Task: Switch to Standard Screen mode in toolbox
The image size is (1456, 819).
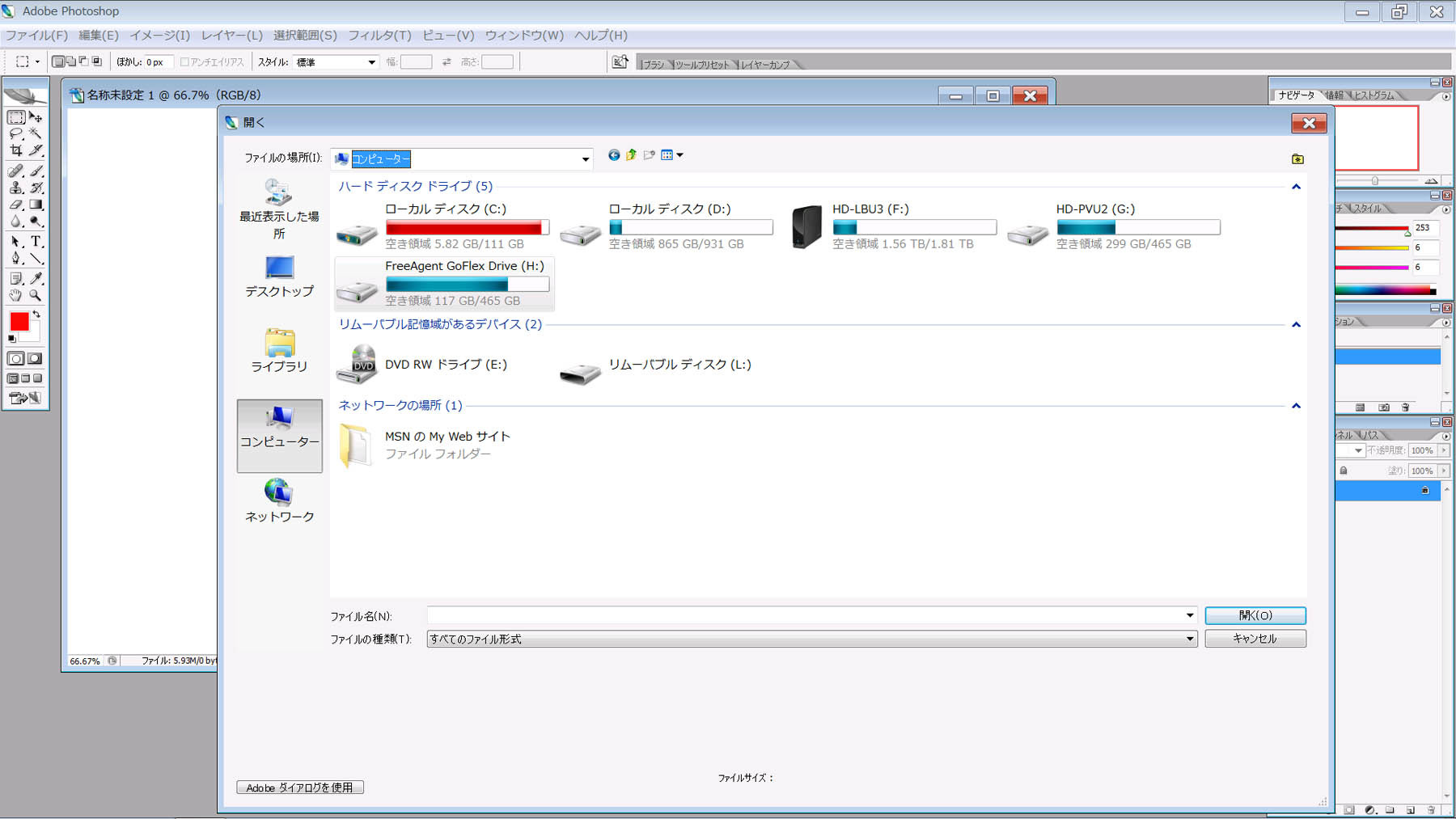Action: tap(12, 378)
